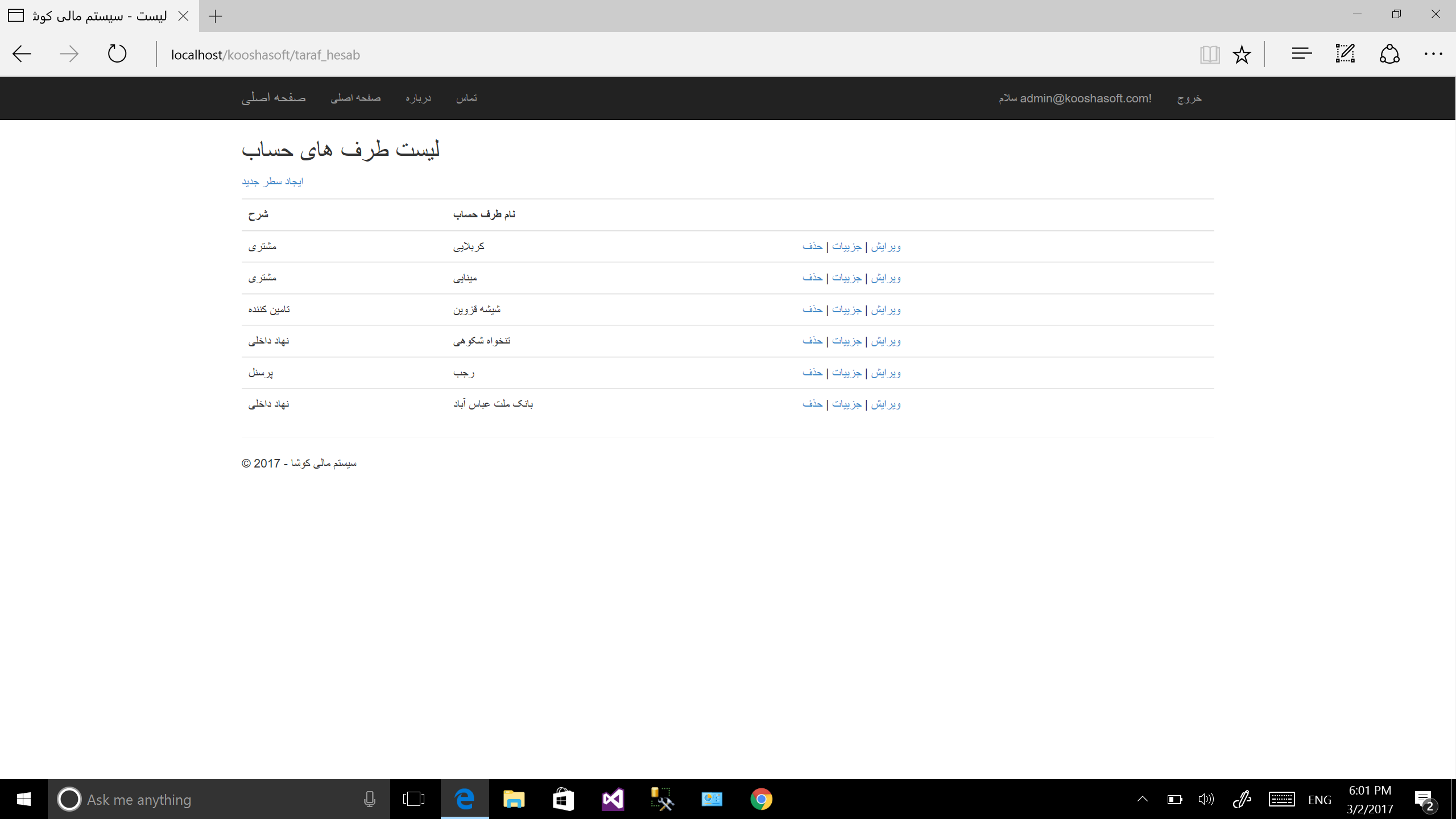Screen dimensions: 1456x819
Task: Open the Hub three-lines icon
Action: click(1301, 54)
